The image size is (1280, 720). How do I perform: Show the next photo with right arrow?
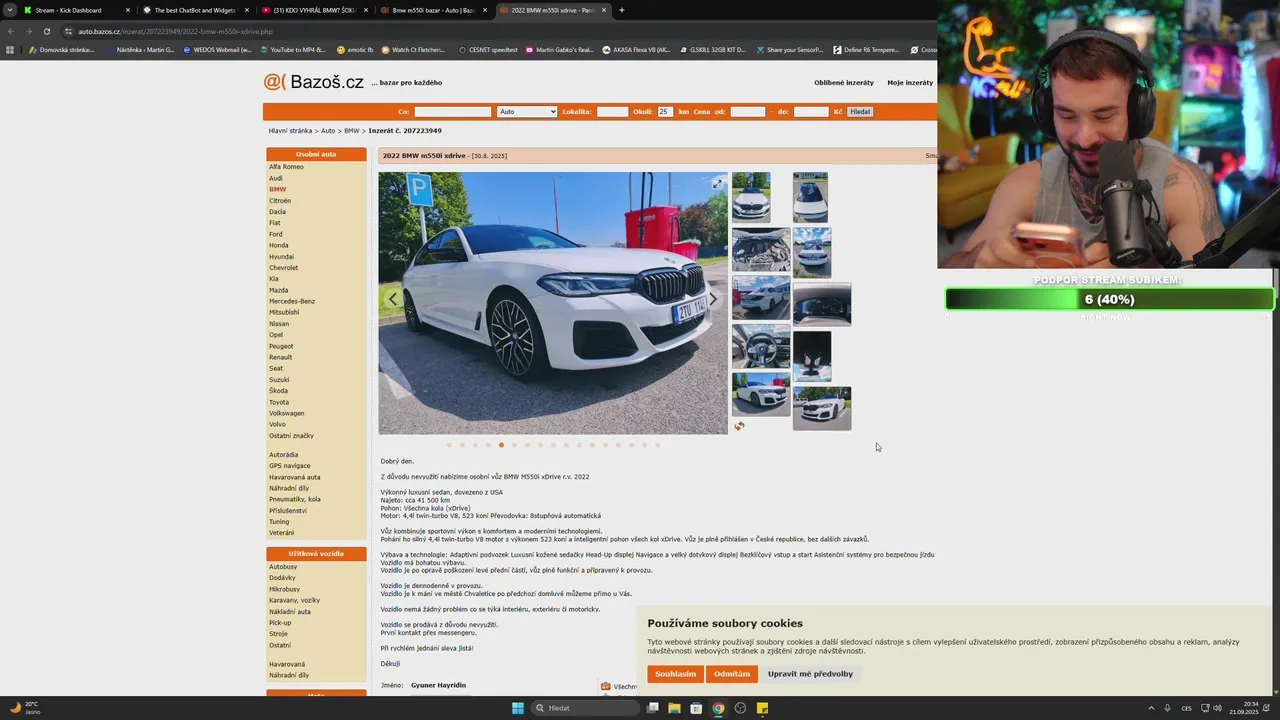click(713, 299)
